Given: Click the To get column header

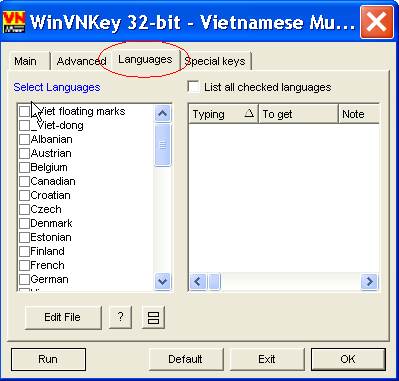Looking at the screenshot, I should coord(298,114).
